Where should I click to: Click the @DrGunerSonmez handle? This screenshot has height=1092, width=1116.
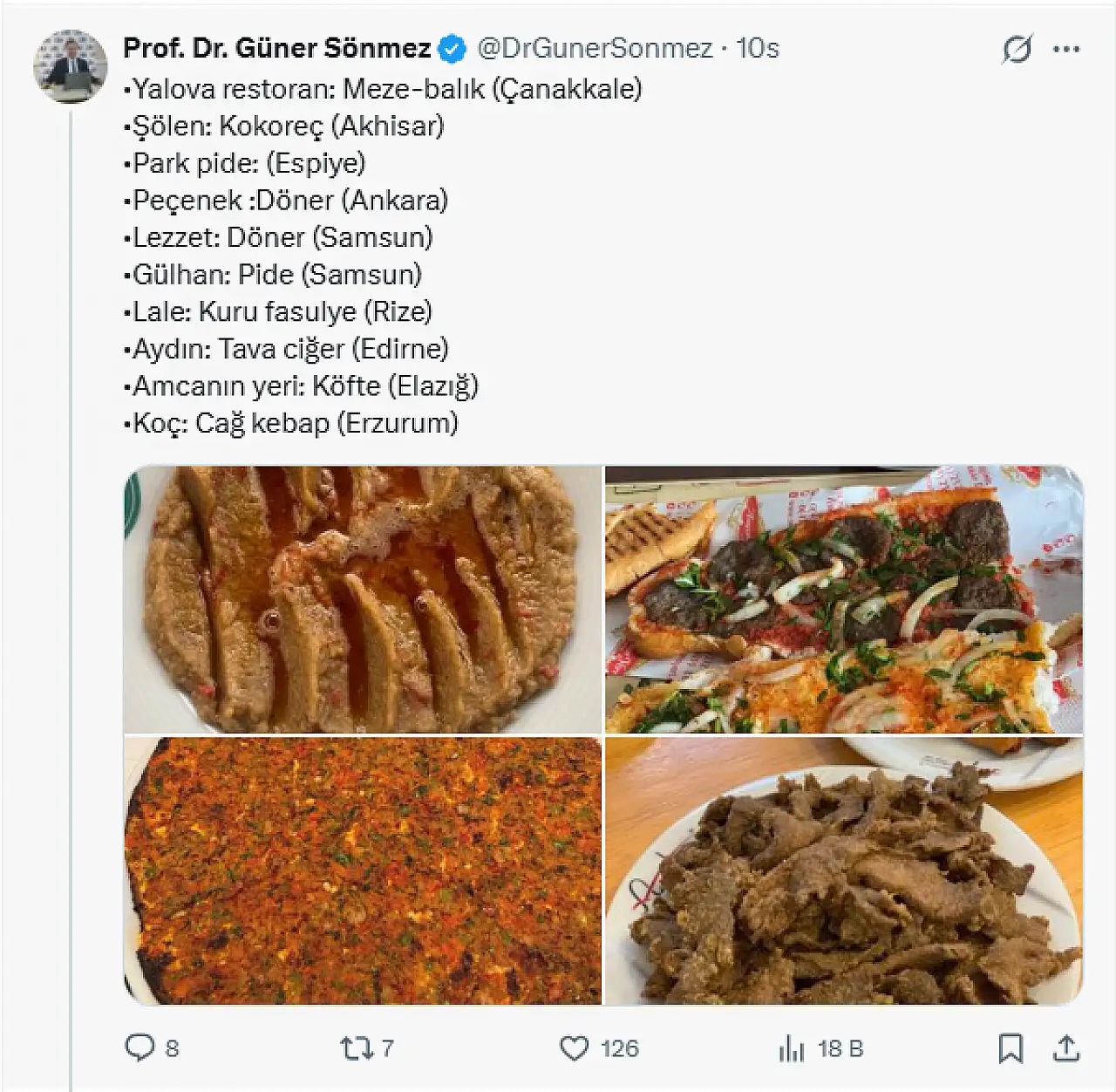pos(595,48)
